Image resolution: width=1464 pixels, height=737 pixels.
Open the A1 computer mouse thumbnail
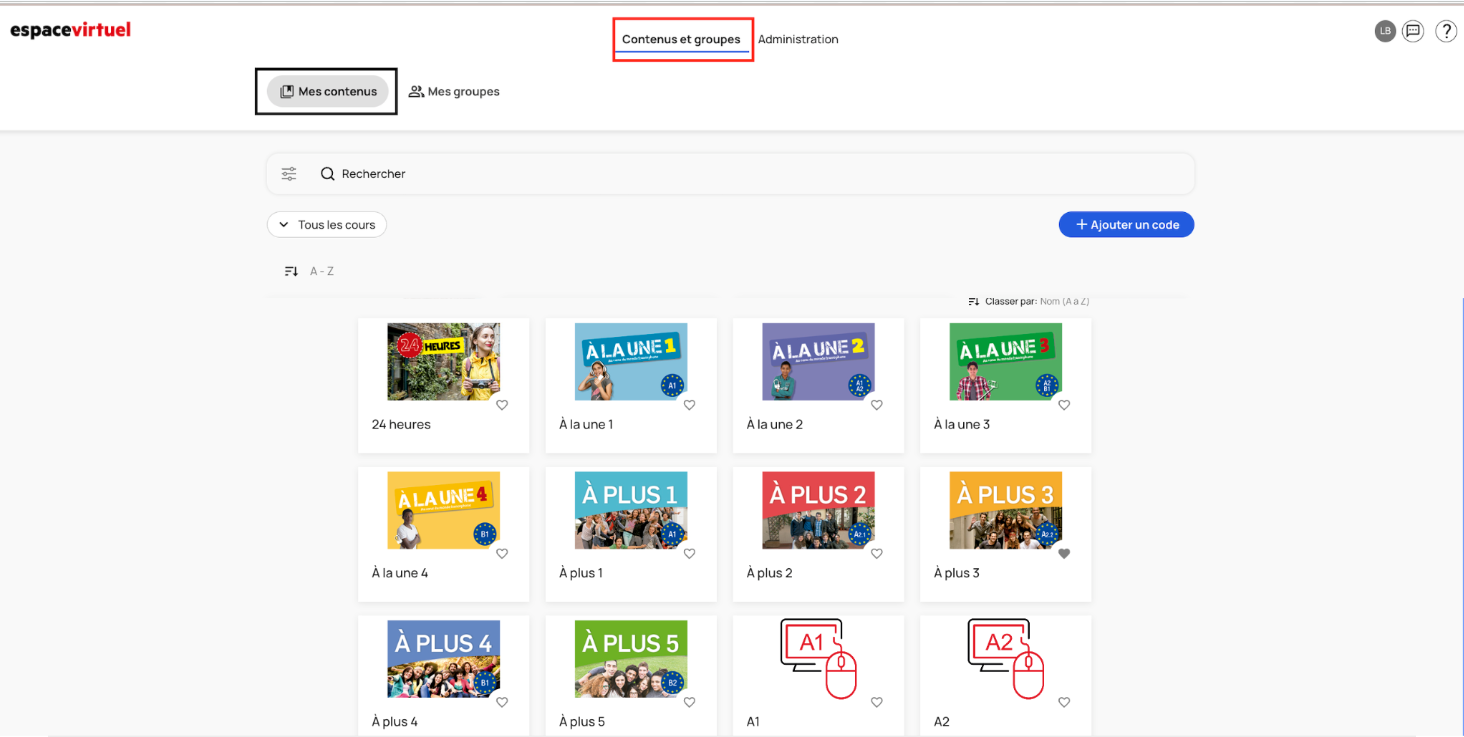818,659
